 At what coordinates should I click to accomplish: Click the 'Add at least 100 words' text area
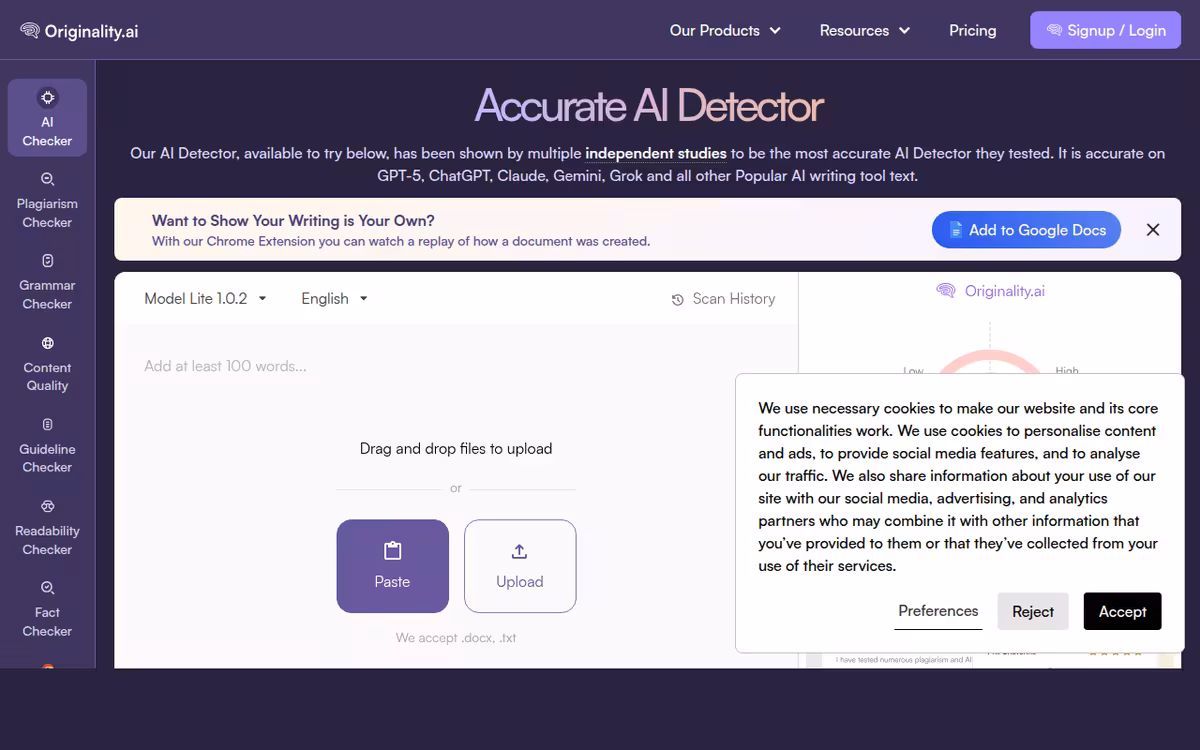point(456,366)
